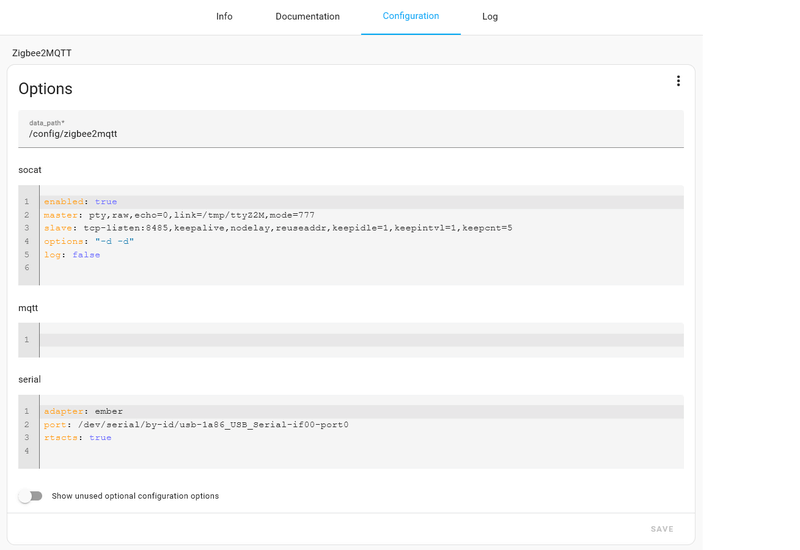Click the 'enabled: true' socat line
800x550 pixels.
tap(362, 202)
